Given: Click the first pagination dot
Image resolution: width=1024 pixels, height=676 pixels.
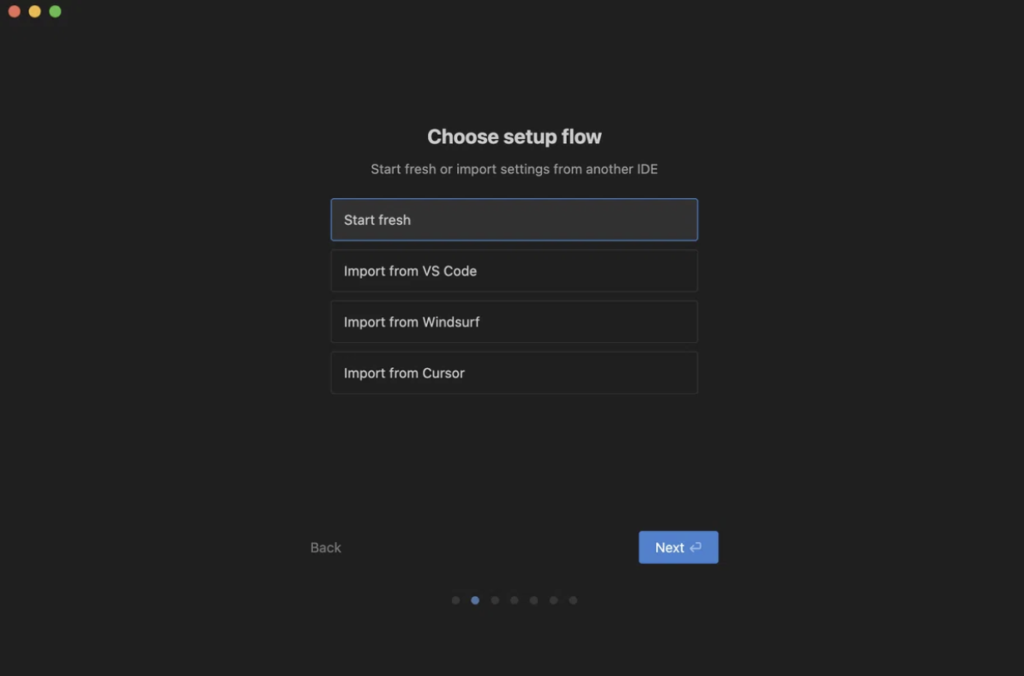Looking at the screenshot, I should click(456, 601).
